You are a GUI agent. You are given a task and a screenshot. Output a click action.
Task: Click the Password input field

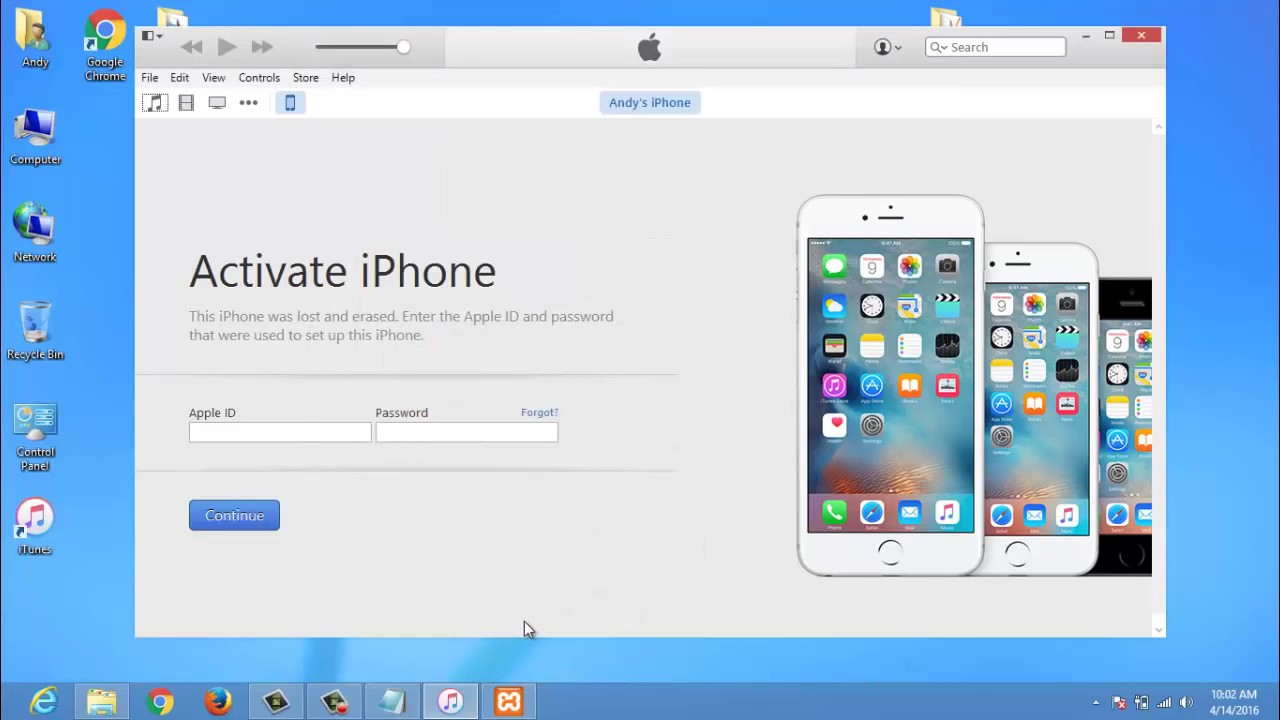pos(467,432)
